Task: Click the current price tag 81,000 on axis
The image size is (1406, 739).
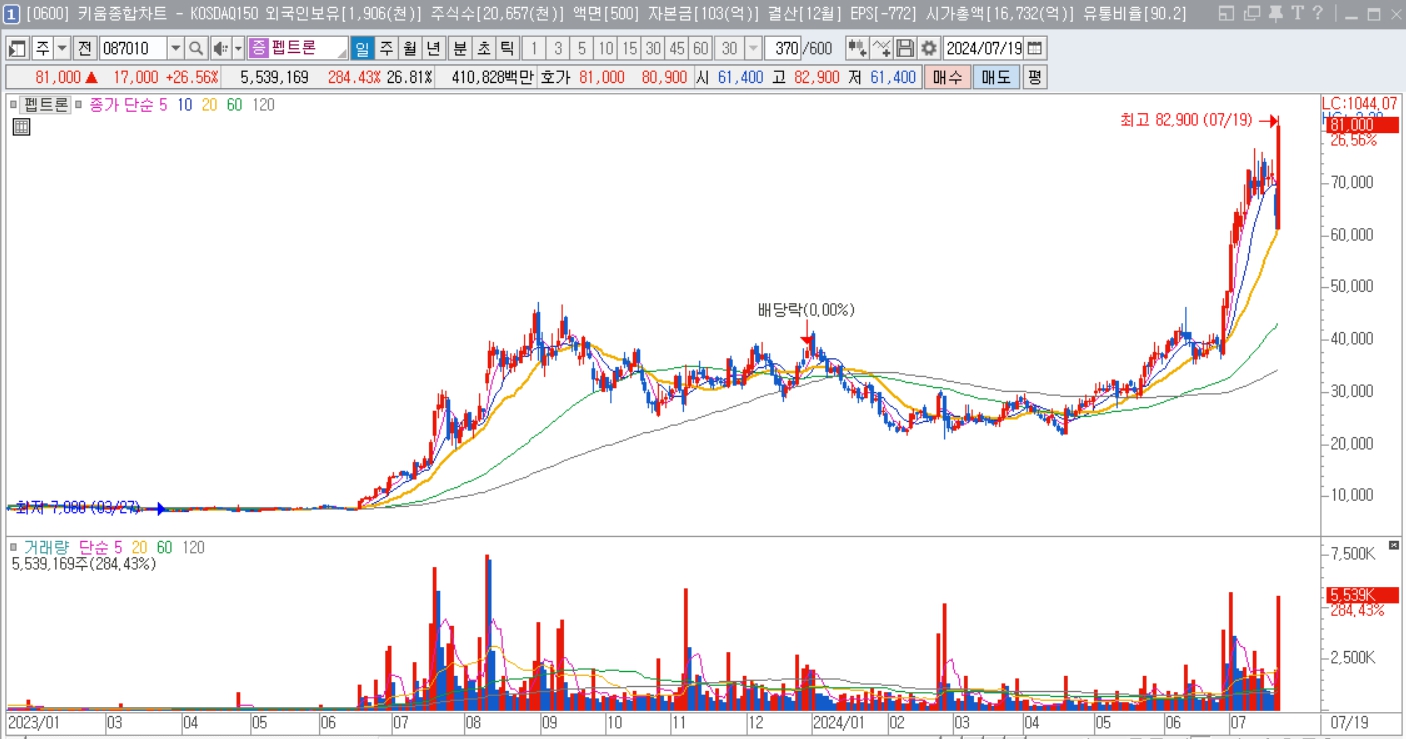Action: click(x=1360, y=125)
